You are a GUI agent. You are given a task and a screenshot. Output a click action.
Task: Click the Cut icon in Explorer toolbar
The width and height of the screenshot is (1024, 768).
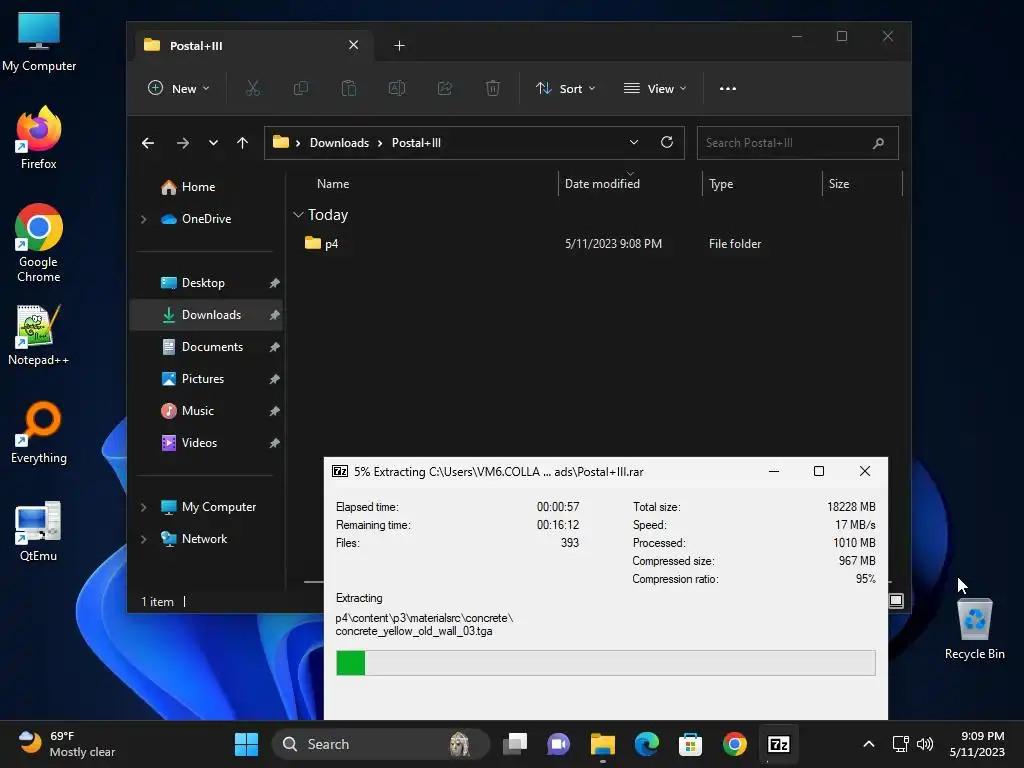tap(253, 88)
